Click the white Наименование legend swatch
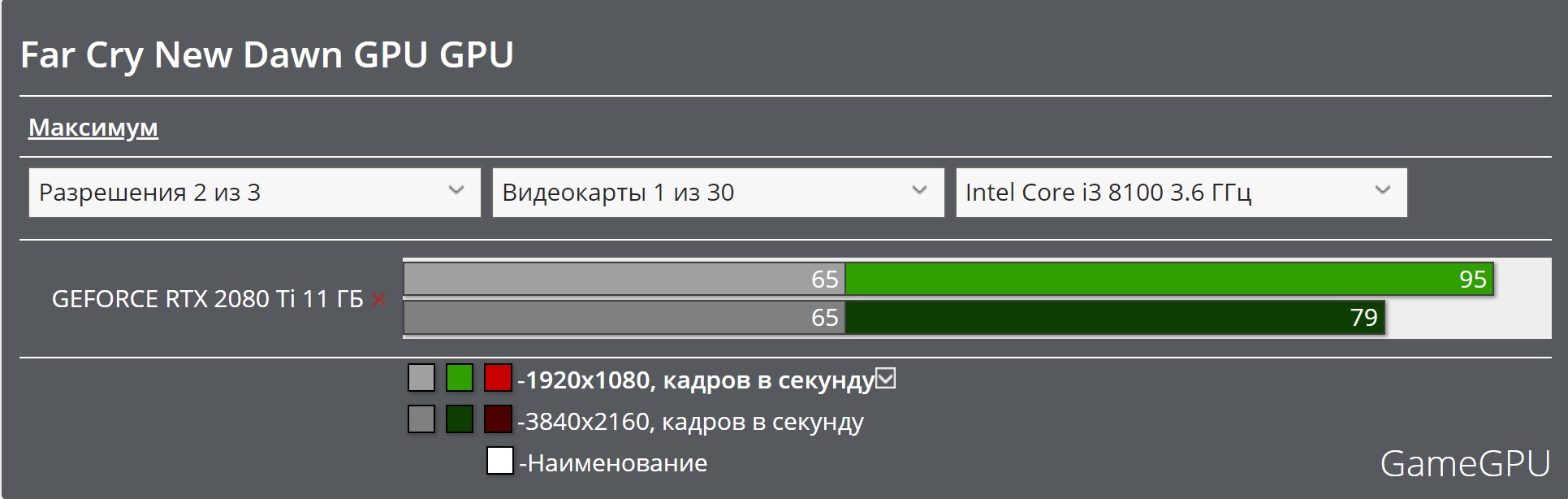Viewport: 1568px width, 499px height. (x=500, y=461)
